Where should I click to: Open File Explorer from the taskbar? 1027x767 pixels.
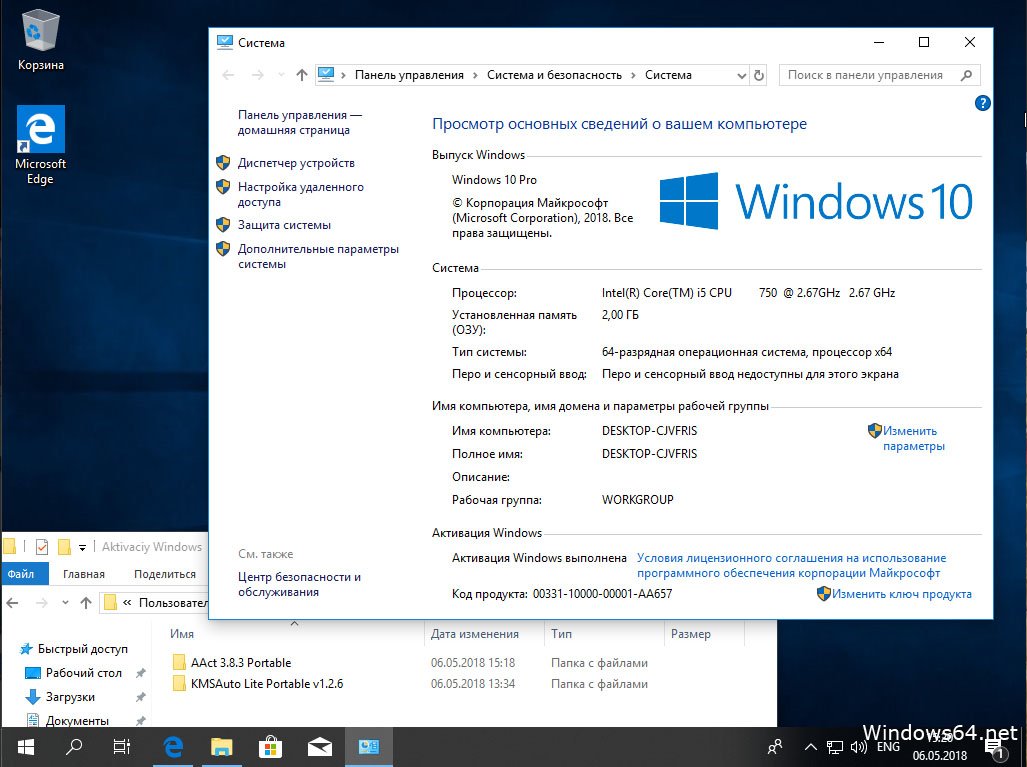(x=221, y=747)
